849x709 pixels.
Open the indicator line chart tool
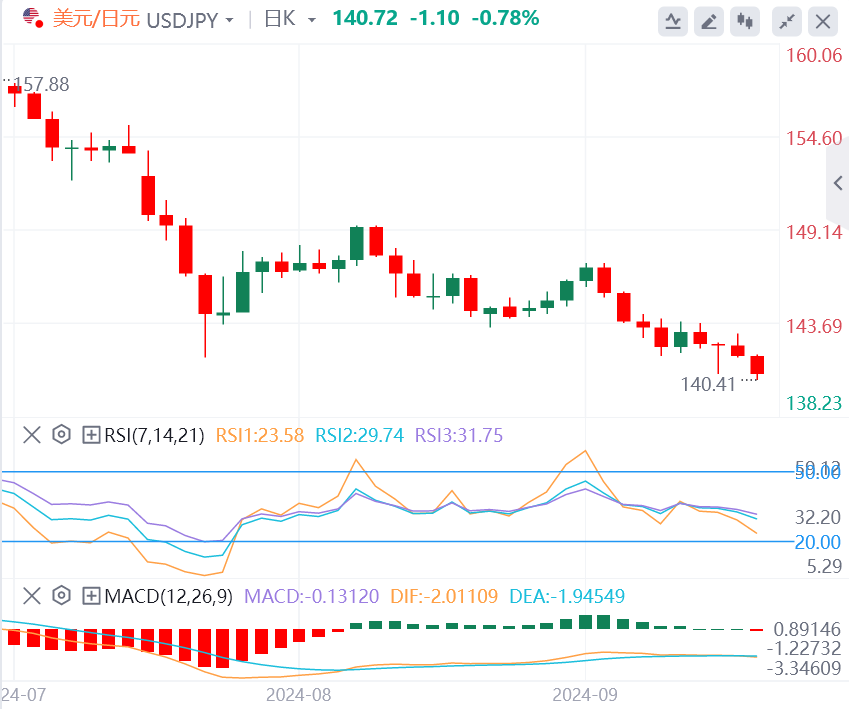pyautogui.click(x=673, y=22)
